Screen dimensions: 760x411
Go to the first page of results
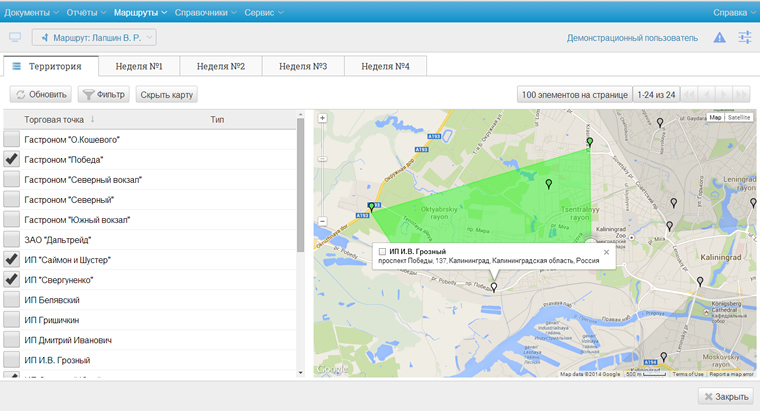point(689,95)
